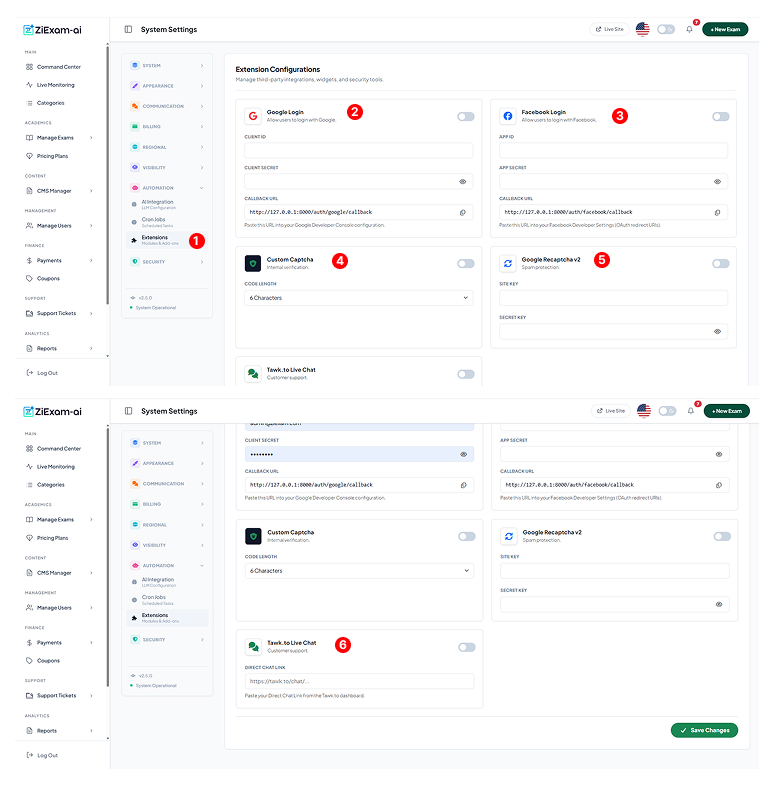This screenshot has height=794, width=774.
Task: Copy the Google callback URL
Action: pos(463,212)
